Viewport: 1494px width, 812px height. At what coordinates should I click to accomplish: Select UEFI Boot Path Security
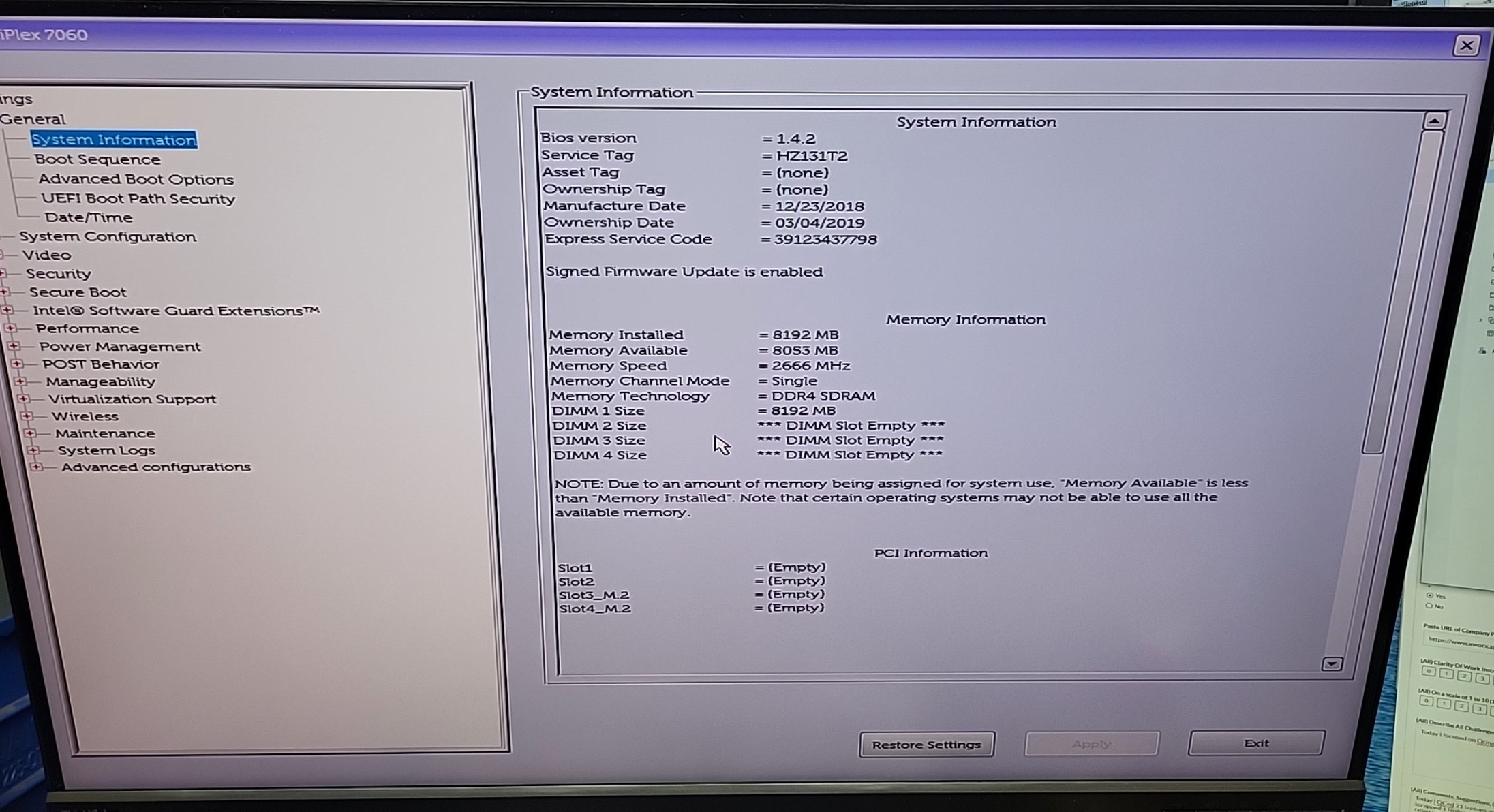coord(138,199)
